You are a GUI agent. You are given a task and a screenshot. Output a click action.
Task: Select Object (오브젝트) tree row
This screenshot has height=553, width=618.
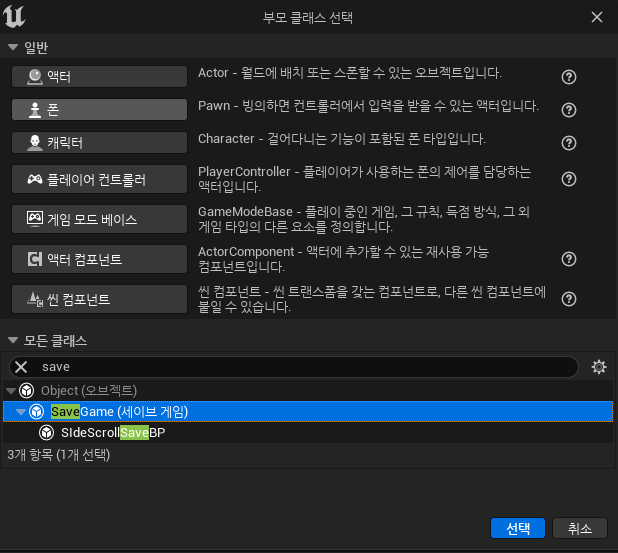[307, 391]
